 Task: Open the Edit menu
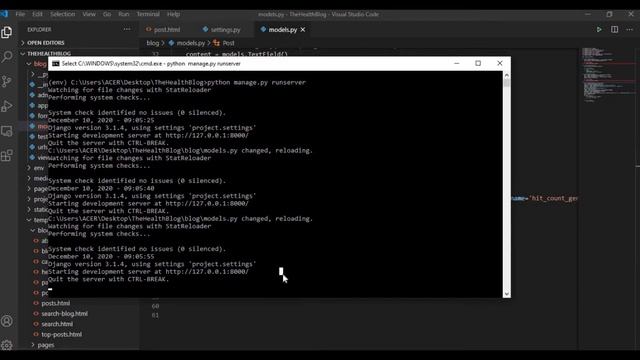point(37,14)
